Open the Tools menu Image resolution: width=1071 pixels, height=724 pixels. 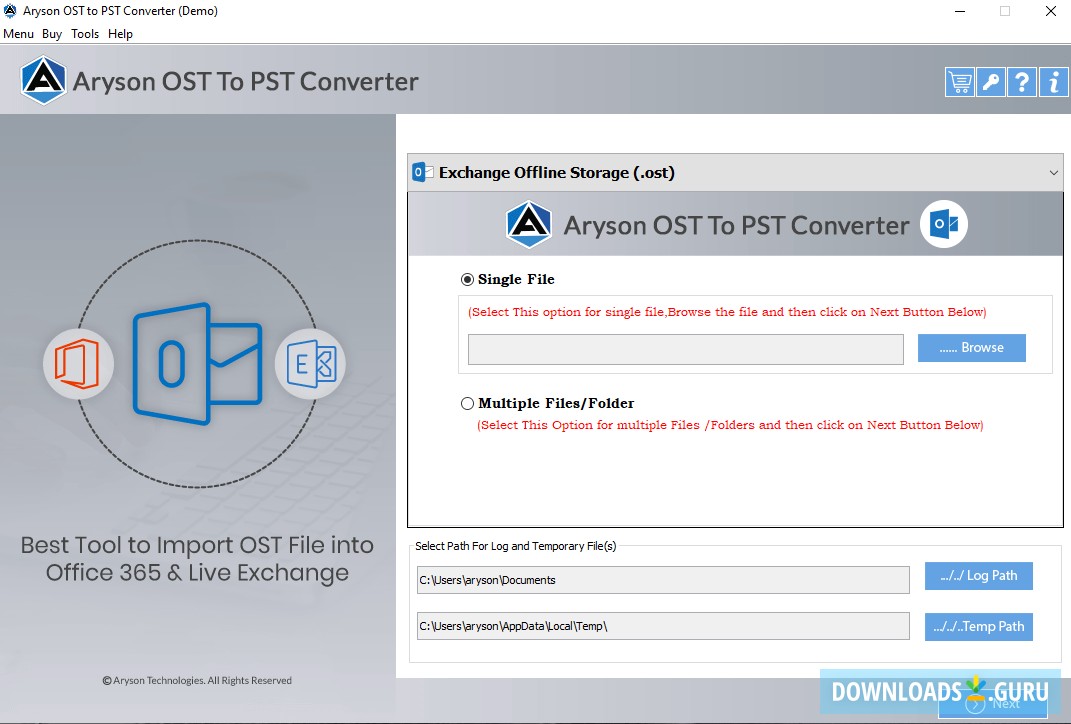pos(85,33)
